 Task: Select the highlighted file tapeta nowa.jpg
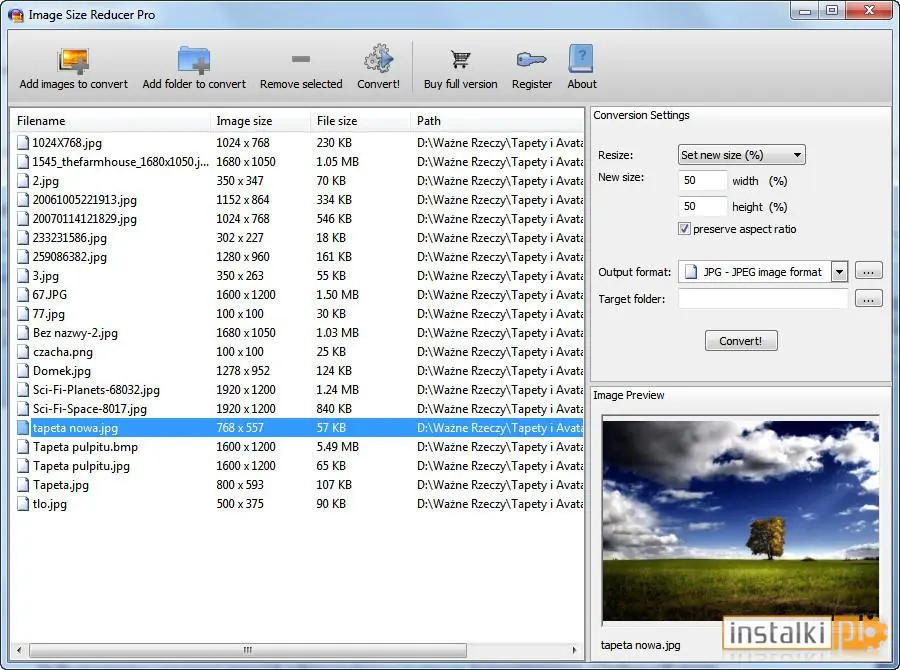pyautogui.click(x=75, y=428)
